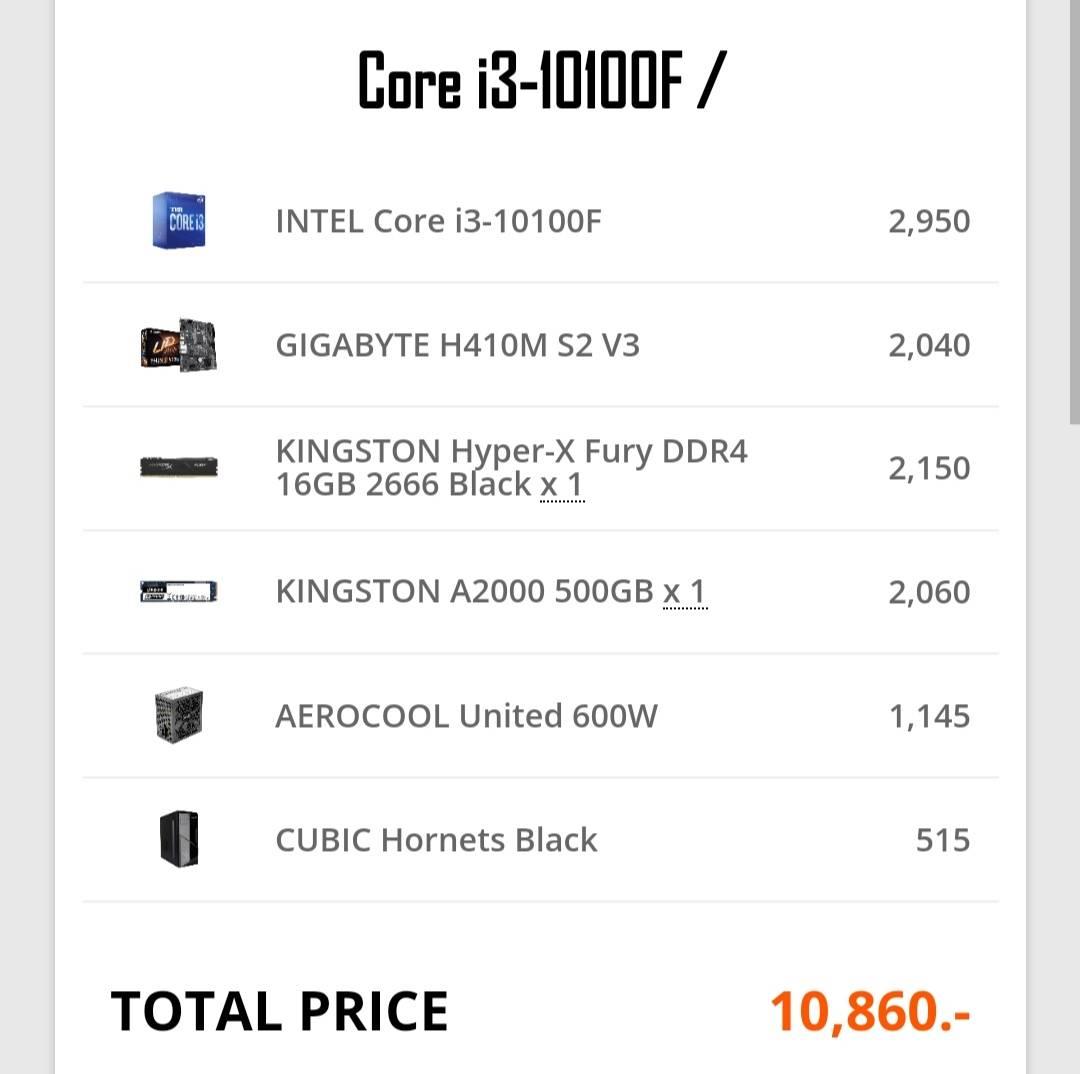The width and height of the screenshot is (1080, 1074).
Task: Click the 515 case price
Action: point(943,840)
